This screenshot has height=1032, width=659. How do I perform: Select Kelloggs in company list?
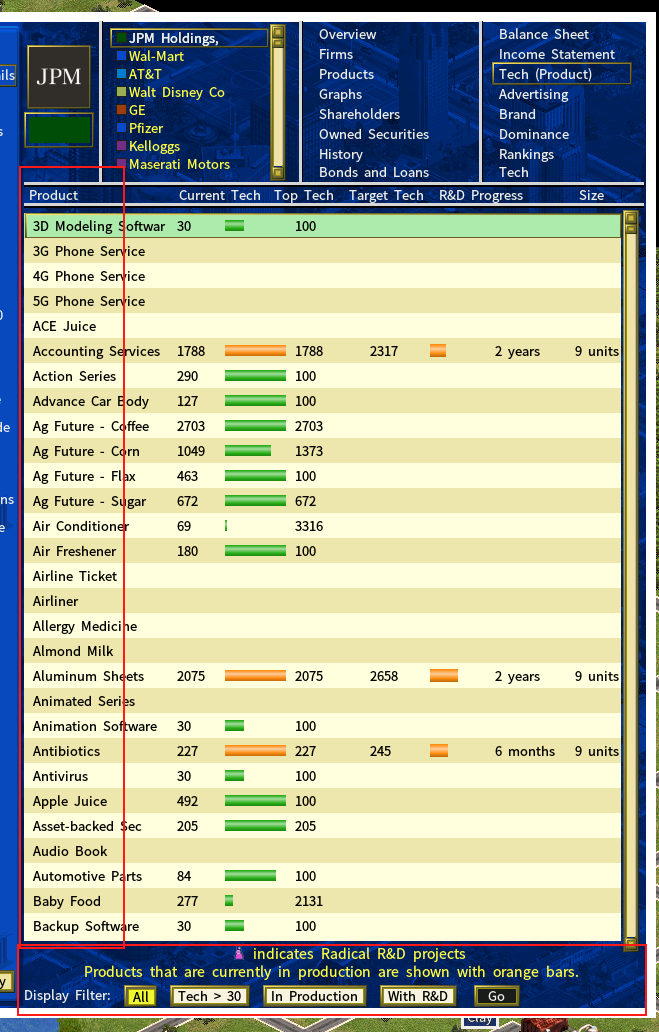point(154,146)
